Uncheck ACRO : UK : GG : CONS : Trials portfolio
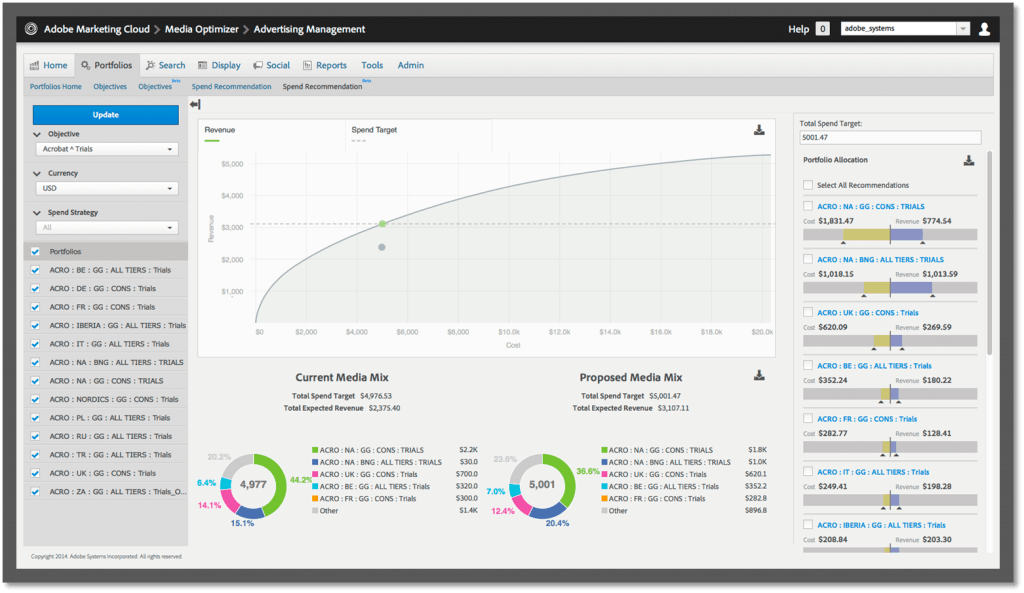Image resolution: width=1024 pixels, height=593 pixels. click(x=35, y=473)
